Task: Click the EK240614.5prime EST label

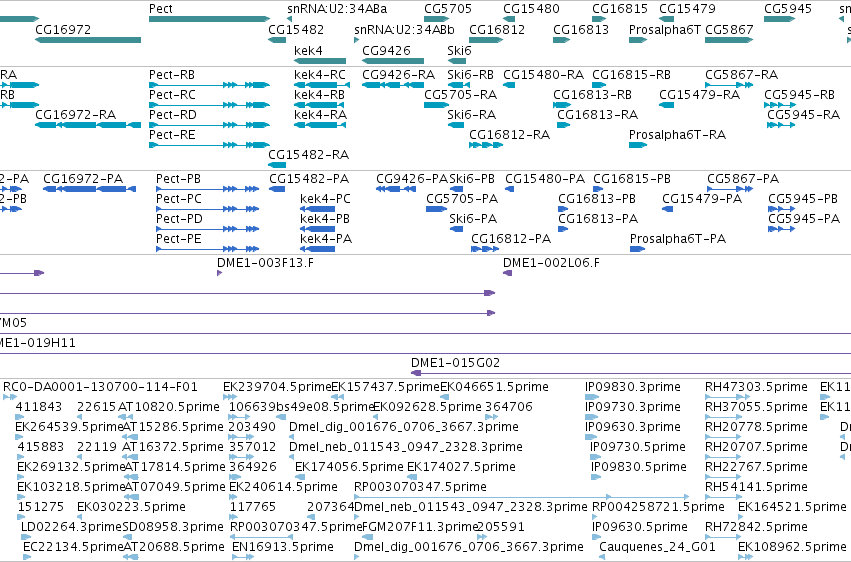Action: click(283, 487)
